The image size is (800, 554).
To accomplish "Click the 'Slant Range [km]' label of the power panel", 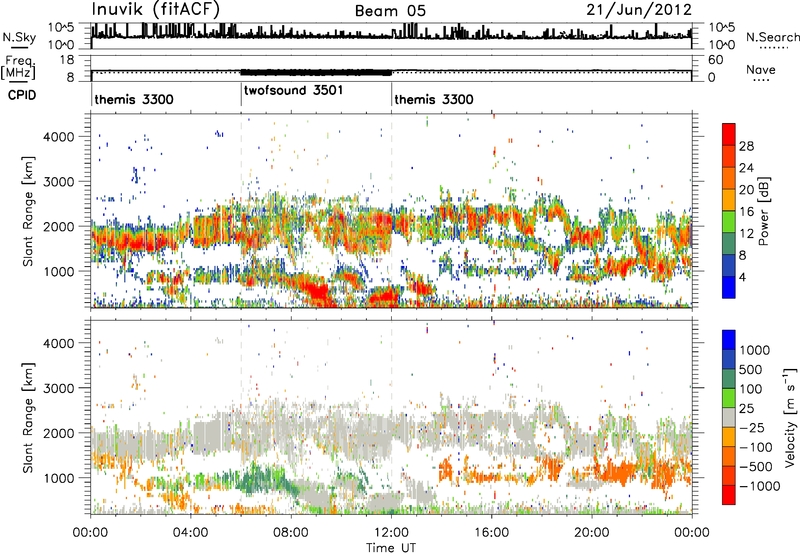I will coord(28,212).
